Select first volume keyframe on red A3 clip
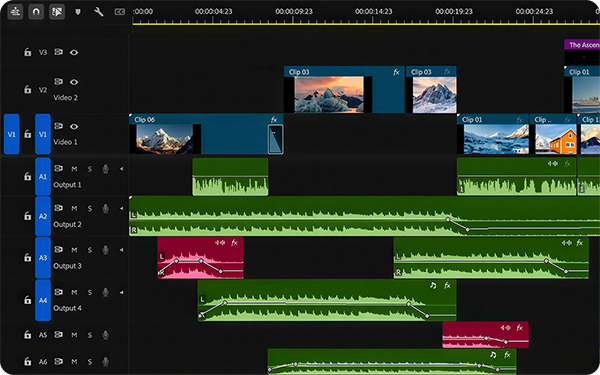Viewport: 600px width, 375px height. pyautogui.click(x=176, y=261)
